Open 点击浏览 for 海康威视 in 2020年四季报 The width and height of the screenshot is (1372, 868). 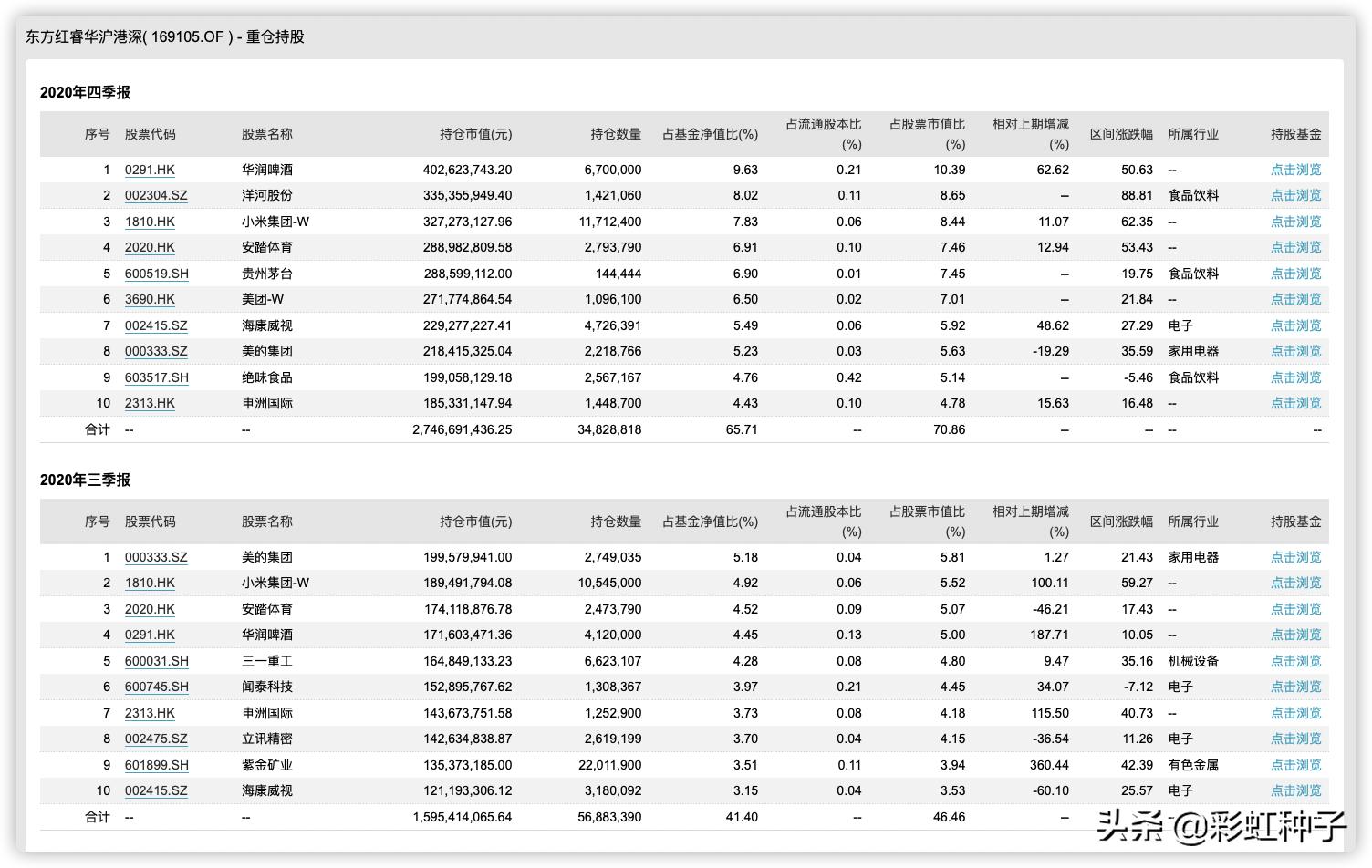[x=1296, y=325]
